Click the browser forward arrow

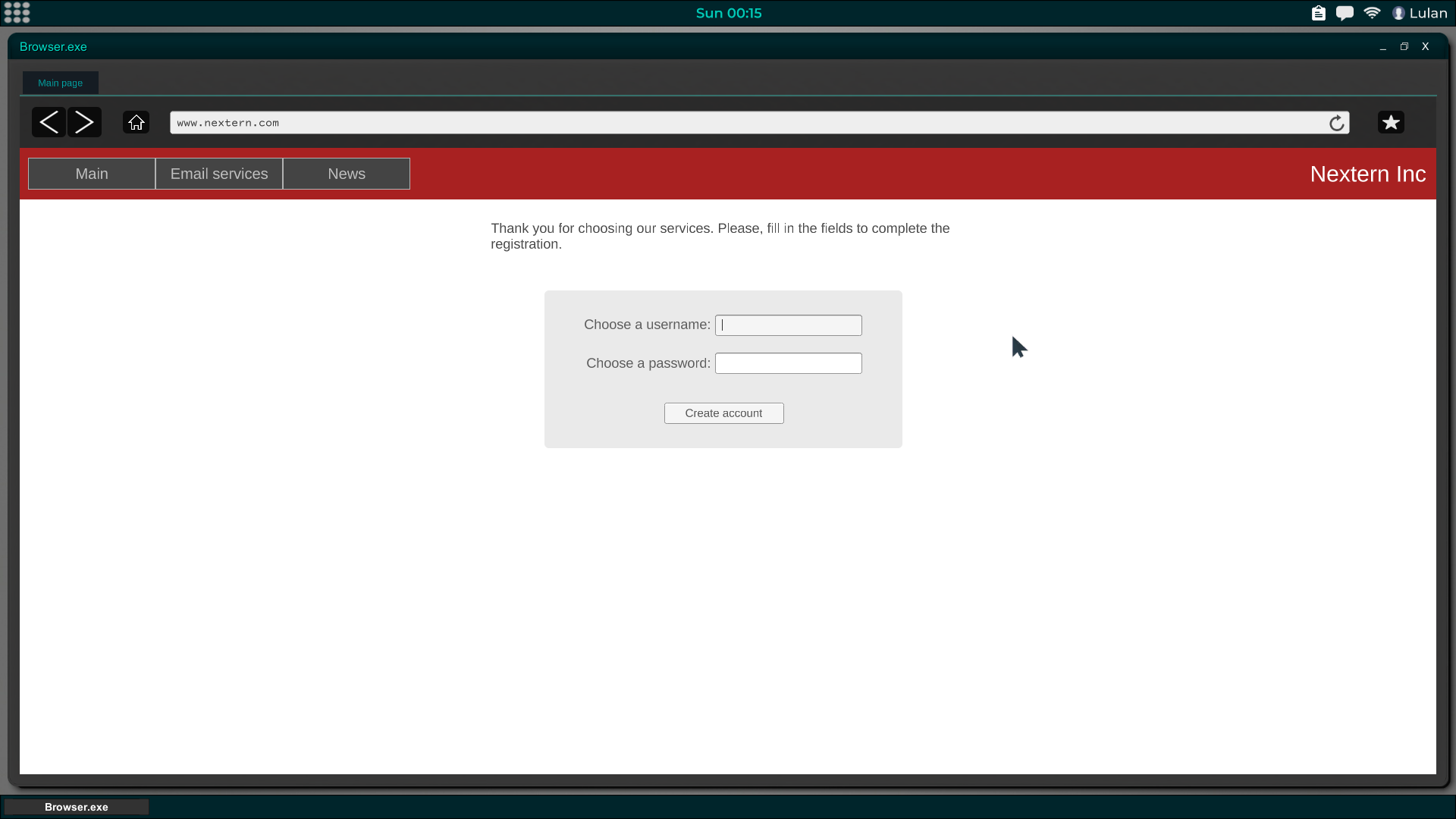[x=84, y=122]
